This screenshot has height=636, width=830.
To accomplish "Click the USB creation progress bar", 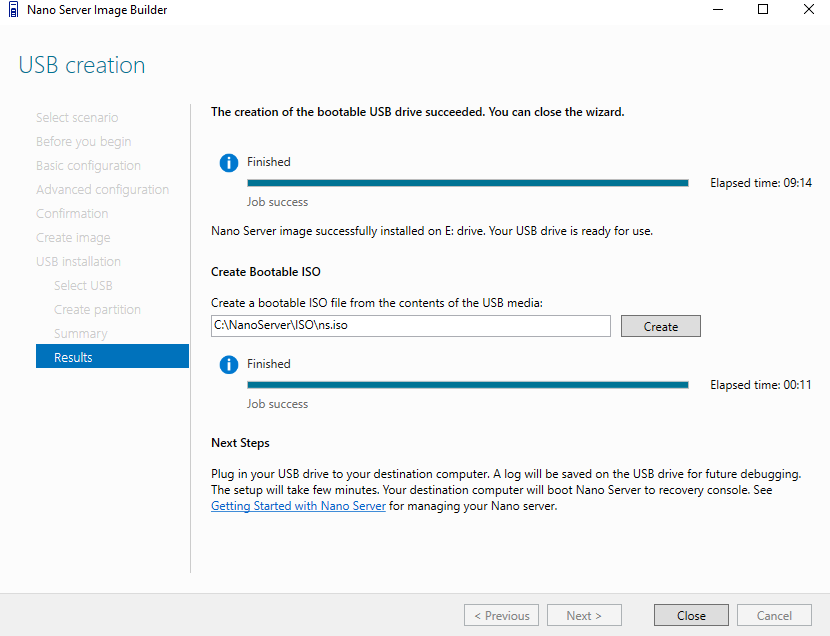I will point(468,183).
